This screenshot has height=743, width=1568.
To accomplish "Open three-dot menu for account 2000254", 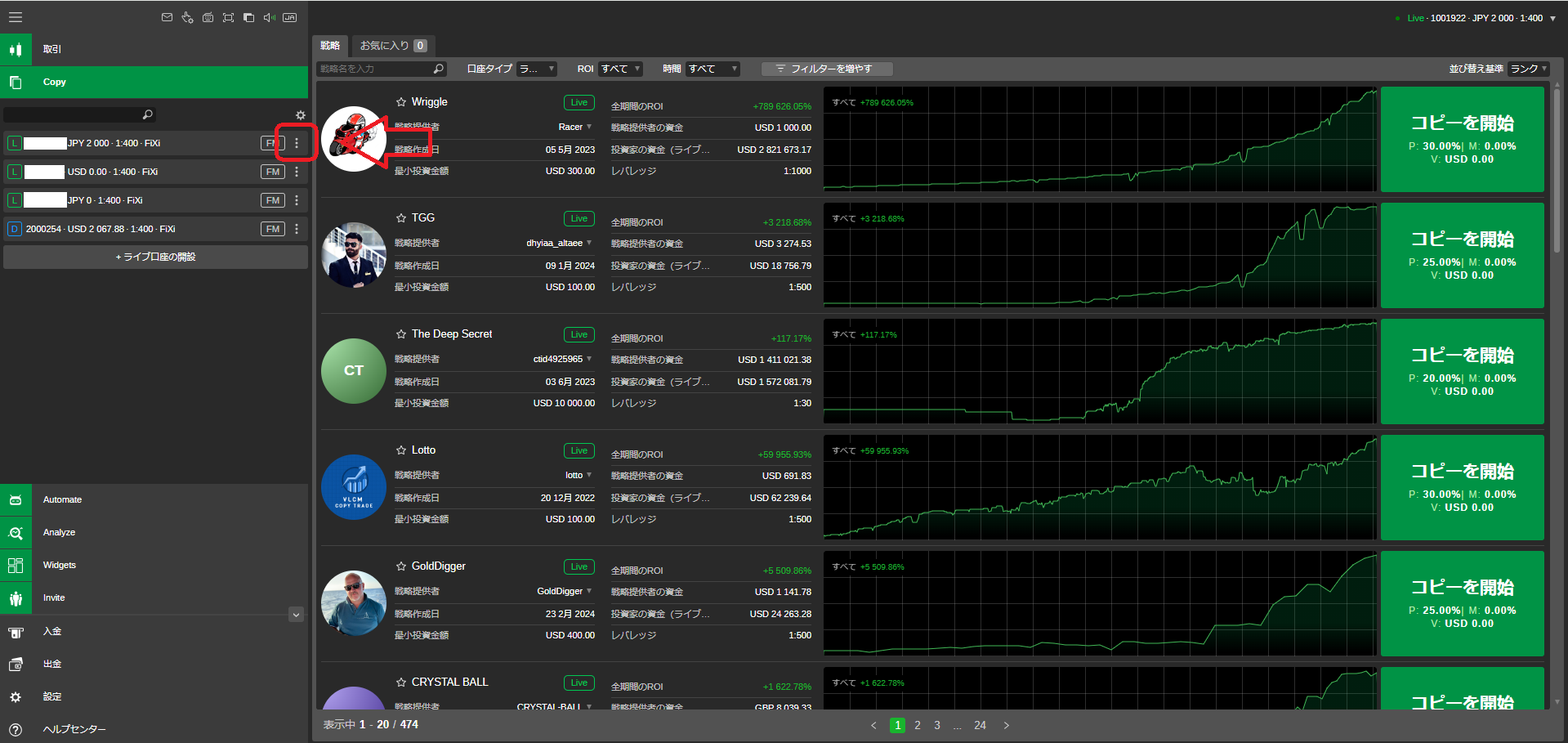I will coord(297,229).
